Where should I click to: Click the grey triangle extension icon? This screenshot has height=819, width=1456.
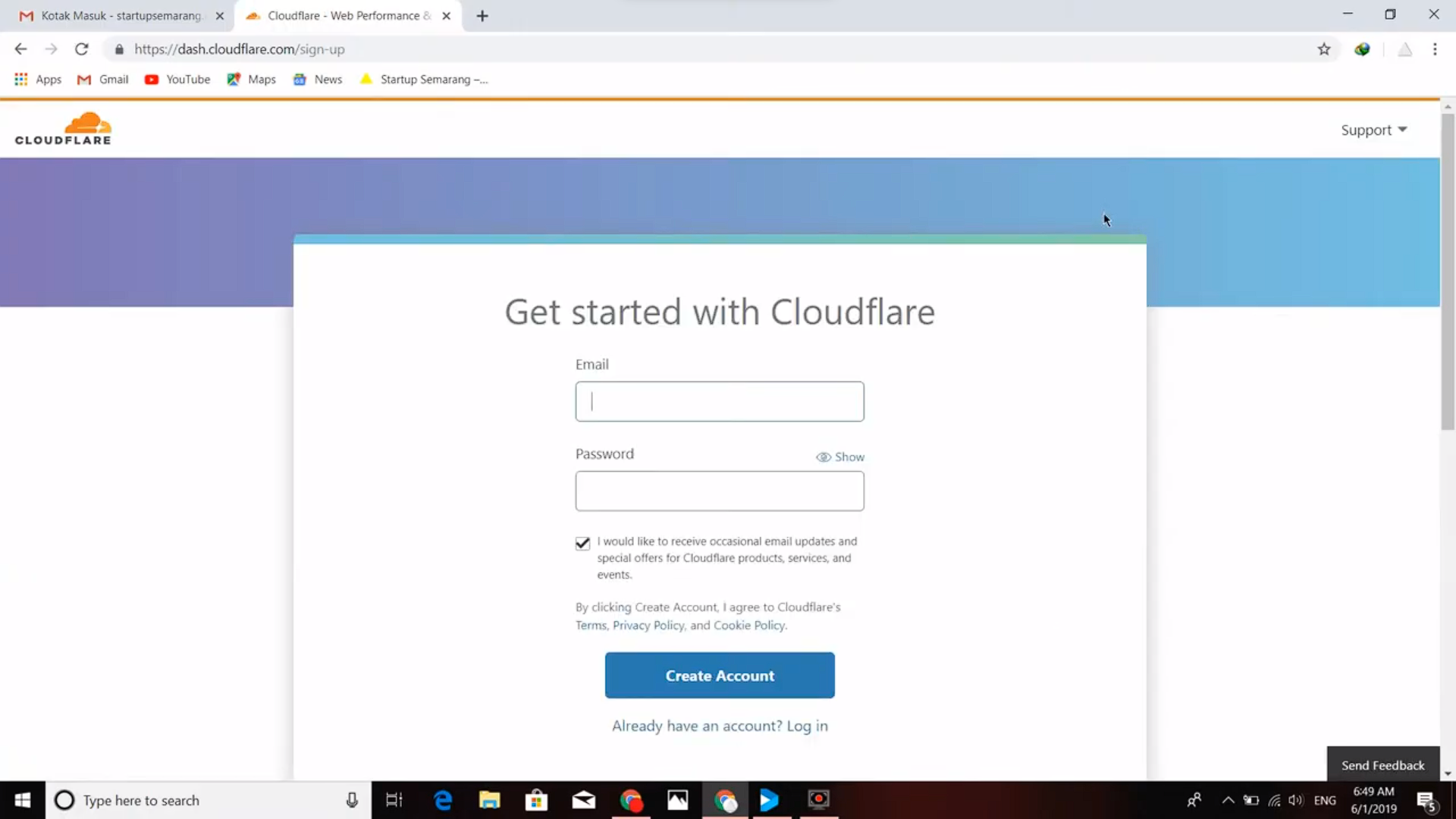tap(1405, 49)
